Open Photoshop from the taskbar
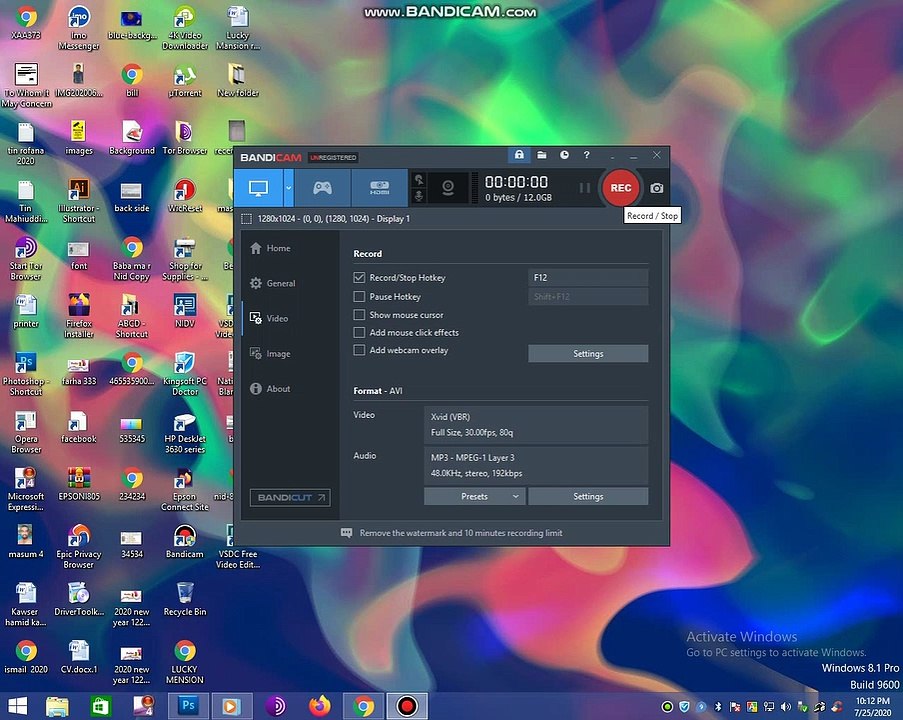This screenshot has height=720, width=903. point(188,706)
